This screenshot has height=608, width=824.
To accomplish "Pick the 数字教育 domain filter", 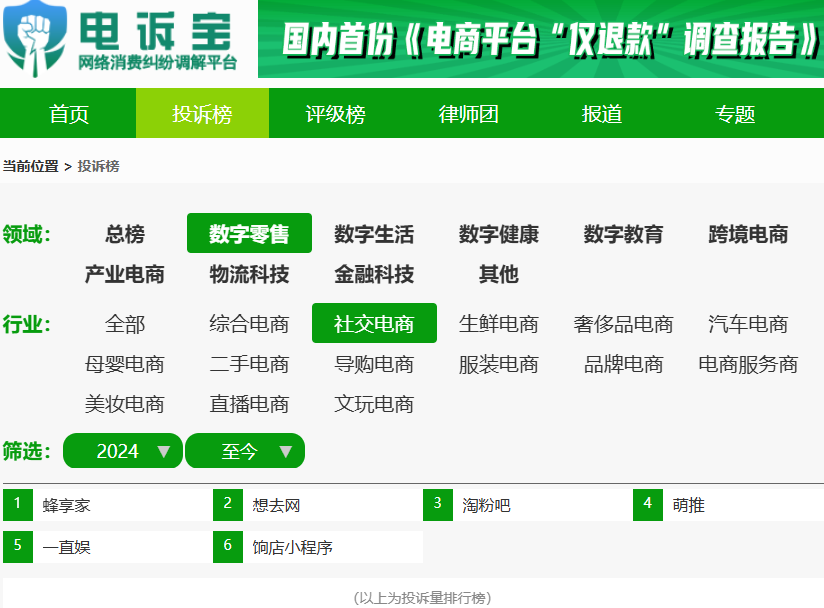I will (623, 233).
